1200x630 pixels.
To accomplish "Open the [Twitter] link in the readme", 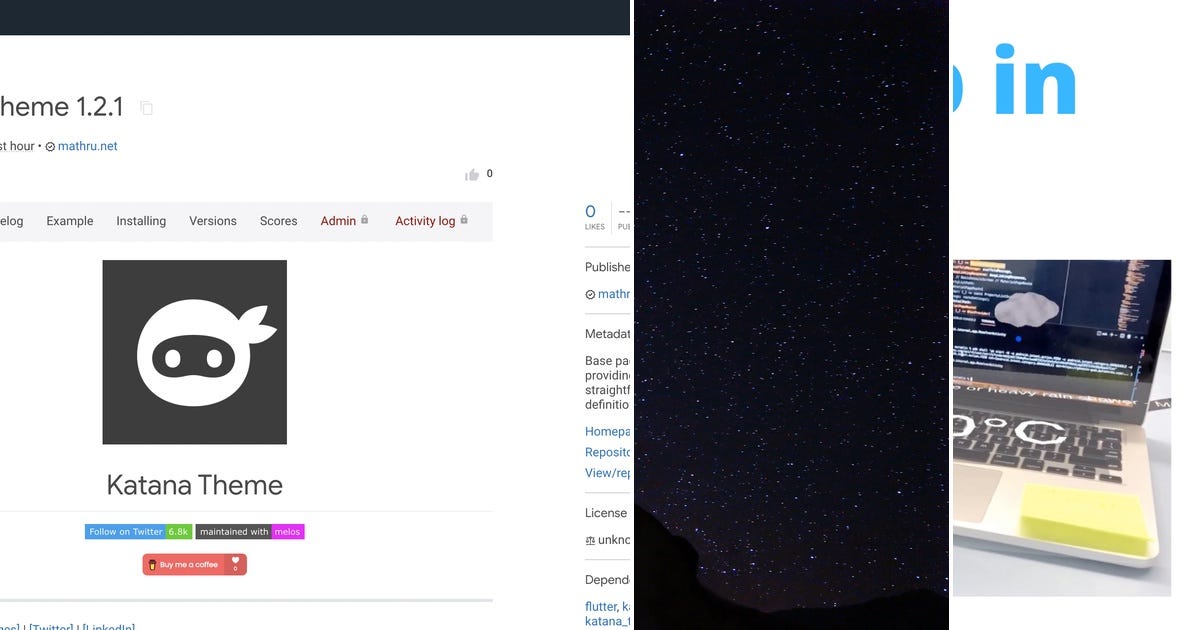I will click(x=51, y=627).
